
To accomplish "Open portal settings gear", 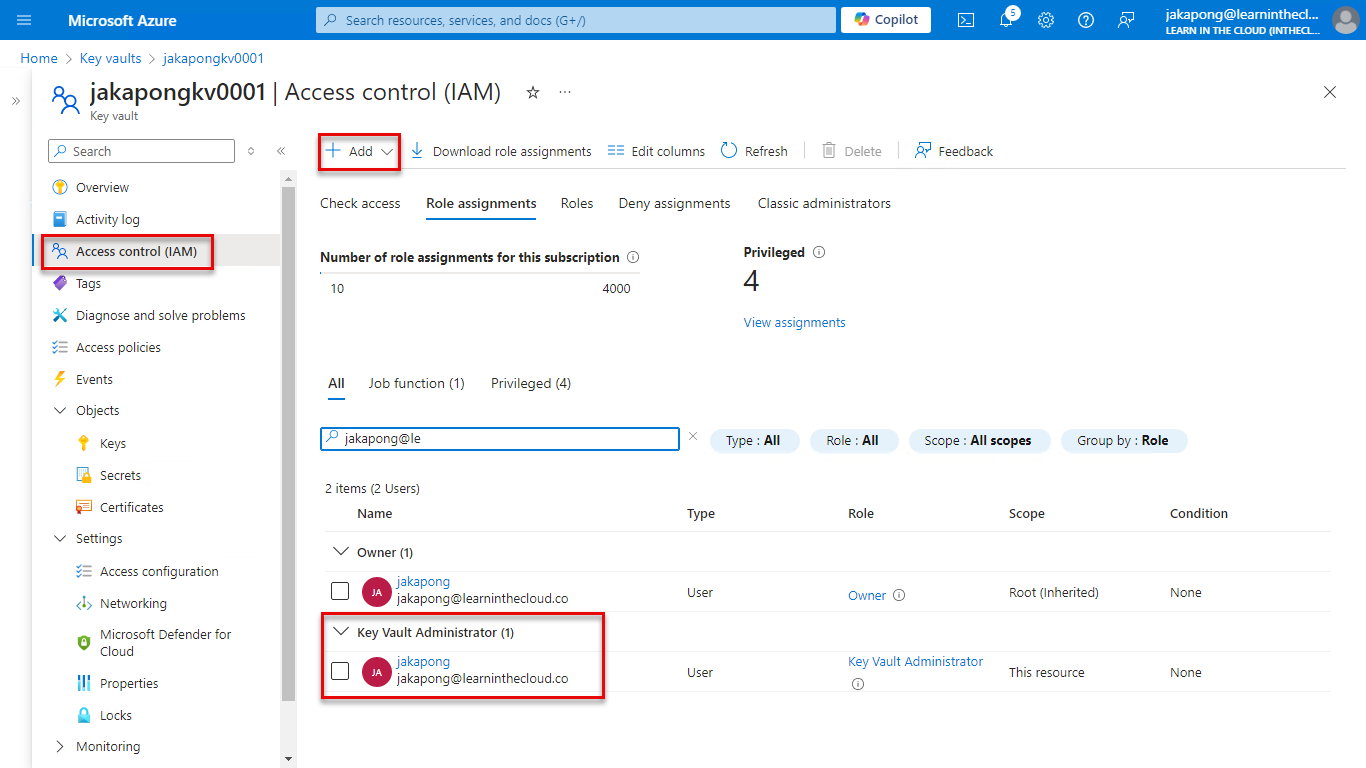I will tap(1046, 20).
